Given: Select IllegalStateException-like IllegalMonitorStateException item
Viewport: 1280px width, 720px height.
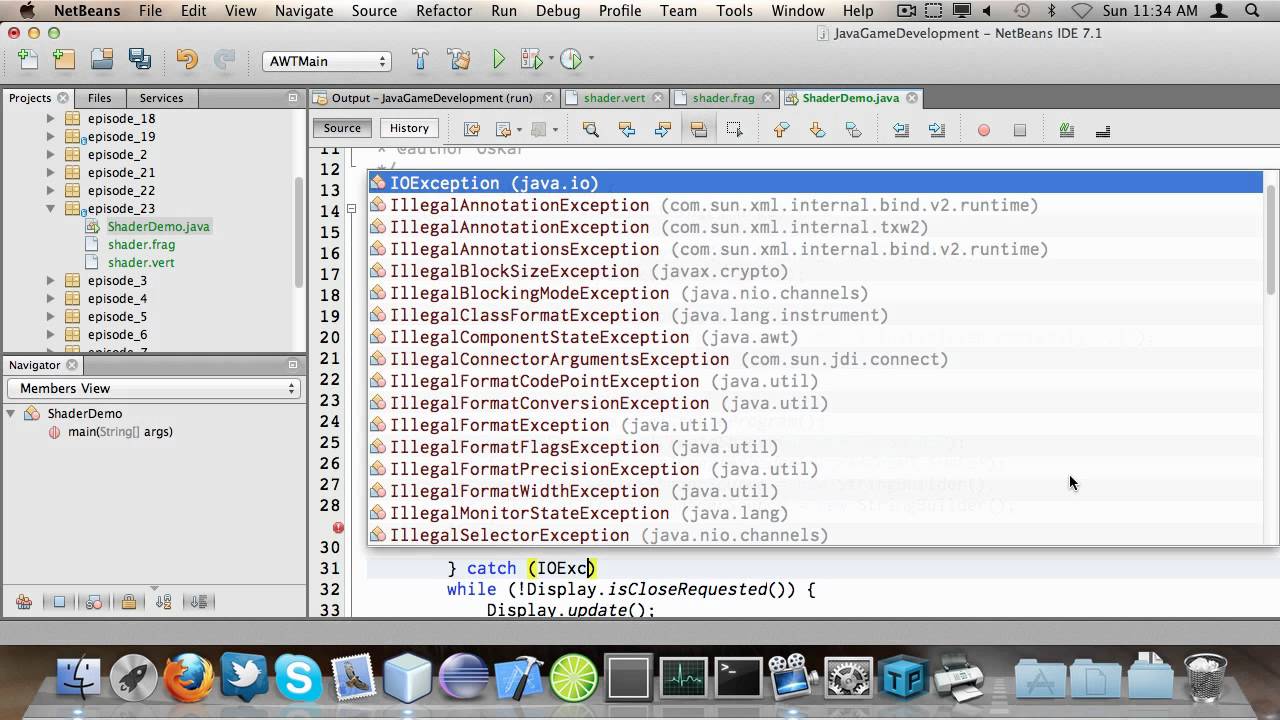Looking at the screenshot, I should (816, 513).
